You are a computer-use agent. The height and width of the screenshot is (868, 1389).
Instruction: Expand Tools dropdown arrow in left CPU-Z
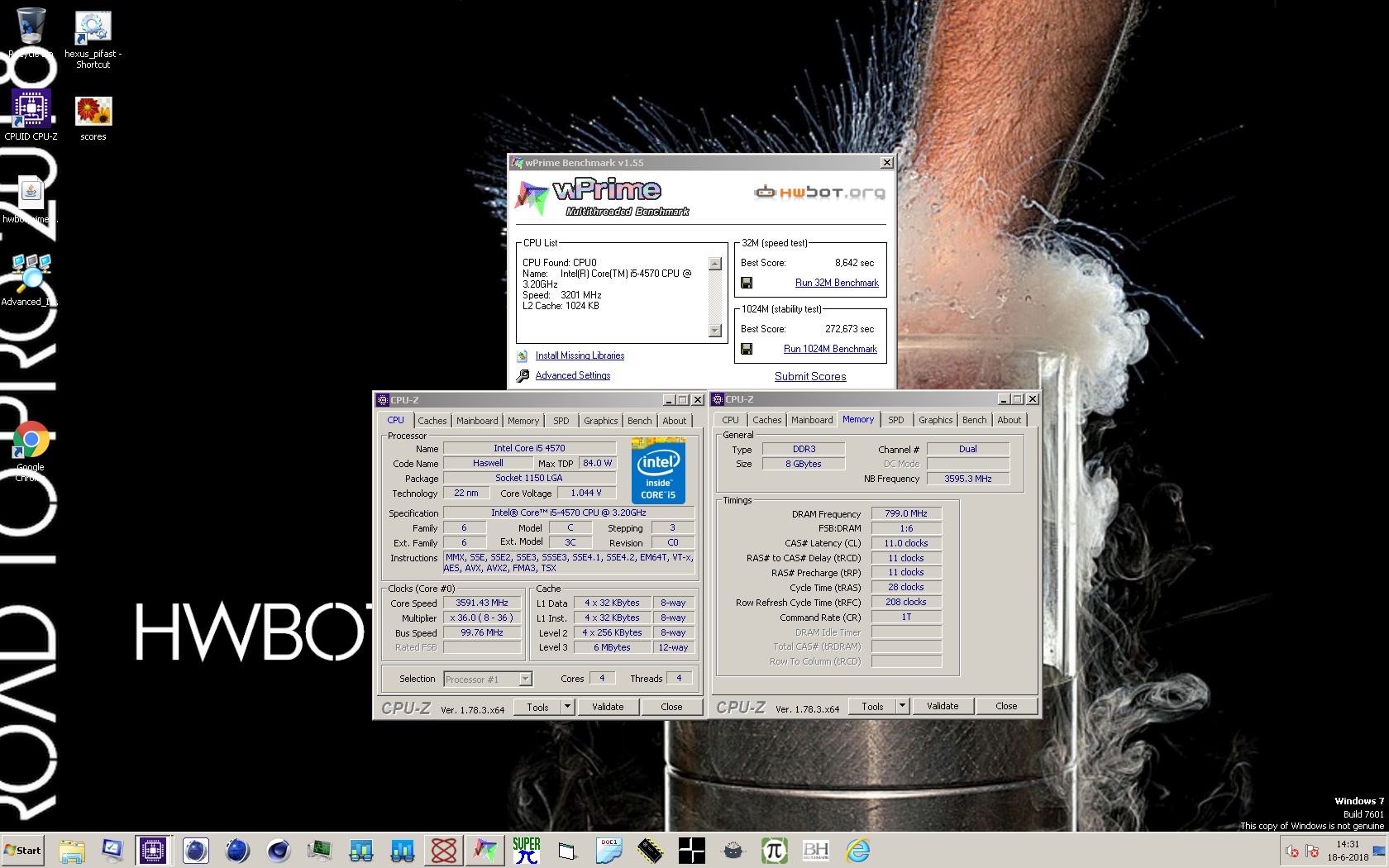pyautogui.click(x=568, y=707)
